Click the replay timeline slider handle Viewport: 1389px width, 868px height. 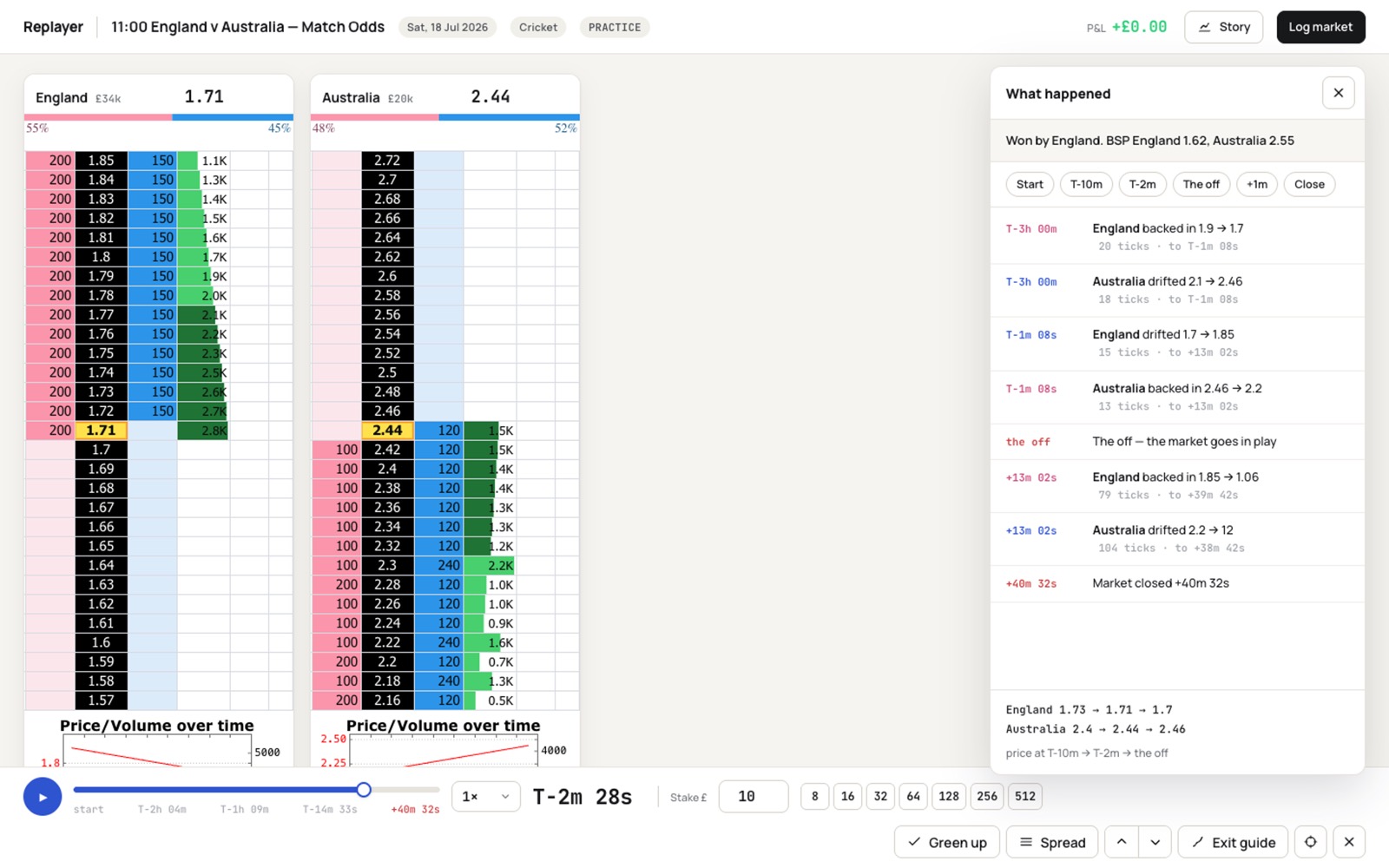click(x=364, y=789)
